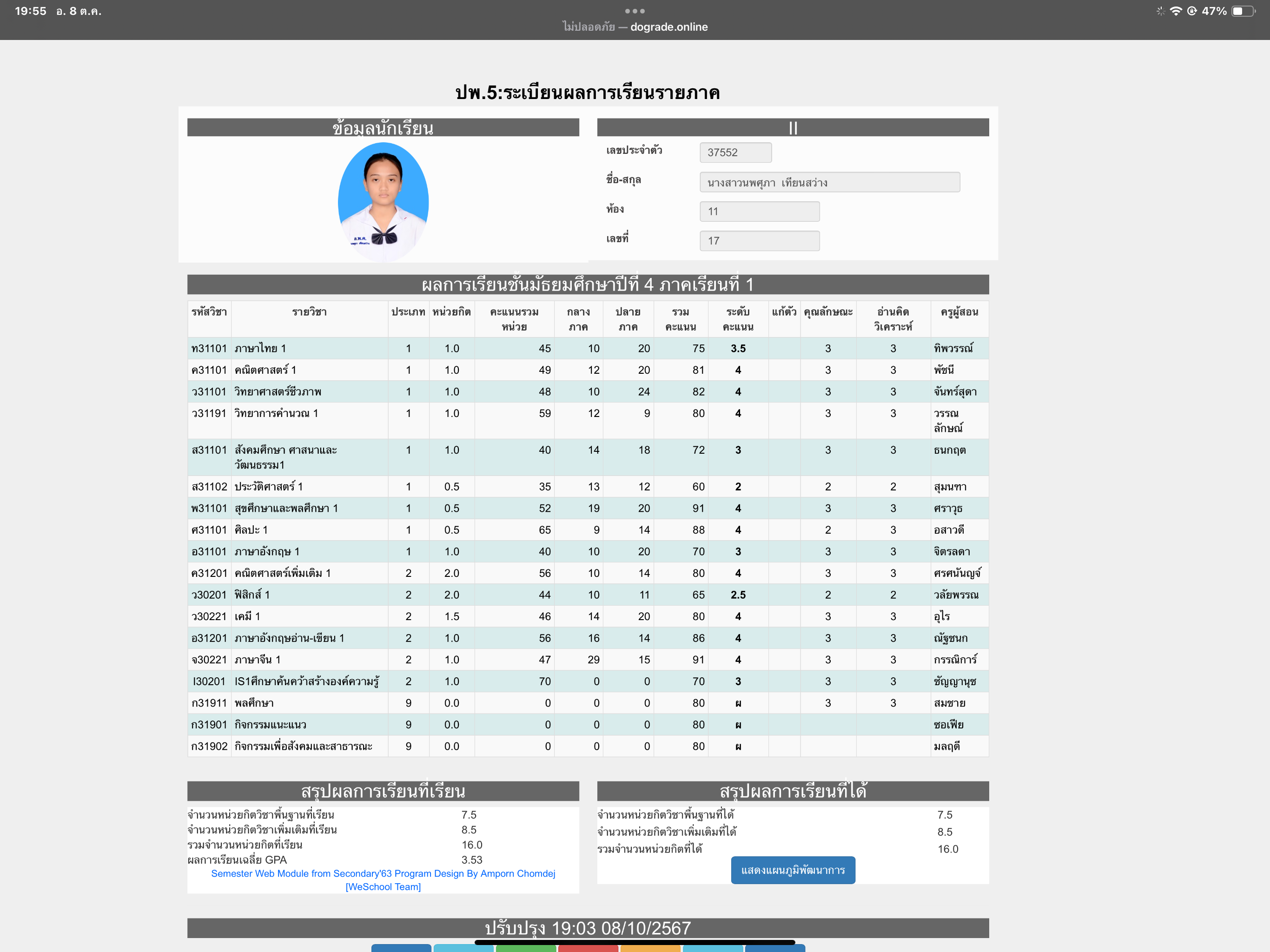Select the ฟิสิกส์ 1 subject
This screenshot has width=1270, height=952.
click(x=252, y=595)
